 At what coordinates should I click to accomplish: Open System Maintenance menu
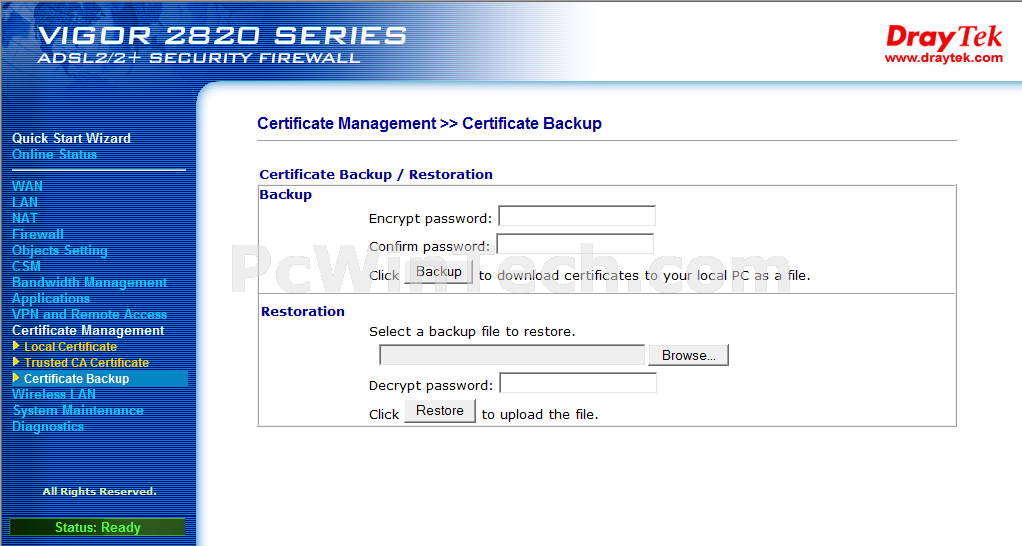[78, 410]
